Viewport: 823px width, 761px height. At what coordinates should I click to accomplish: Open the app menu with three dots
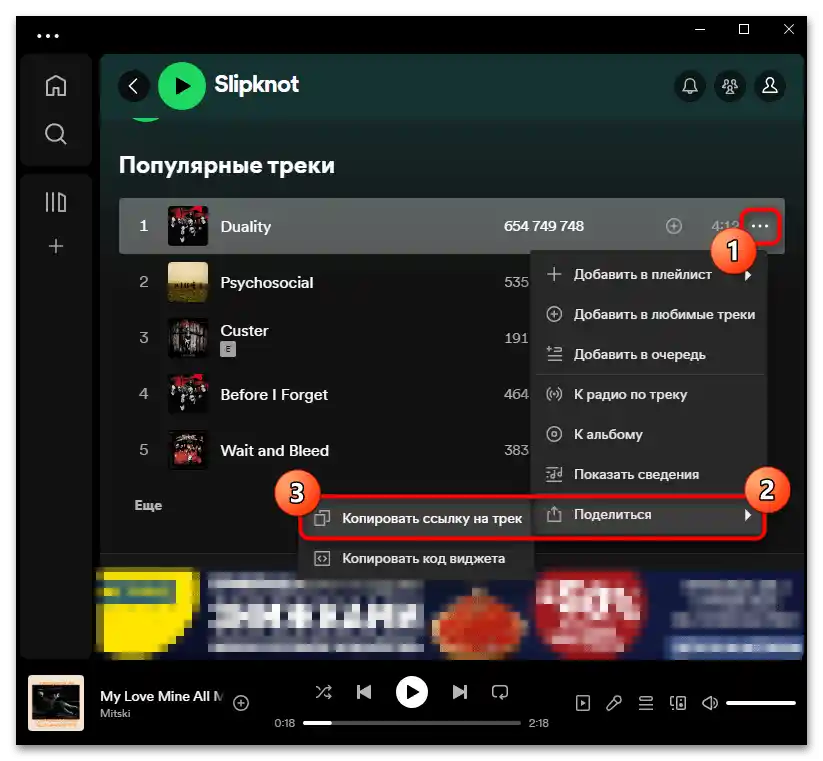(x=48, y=35)
